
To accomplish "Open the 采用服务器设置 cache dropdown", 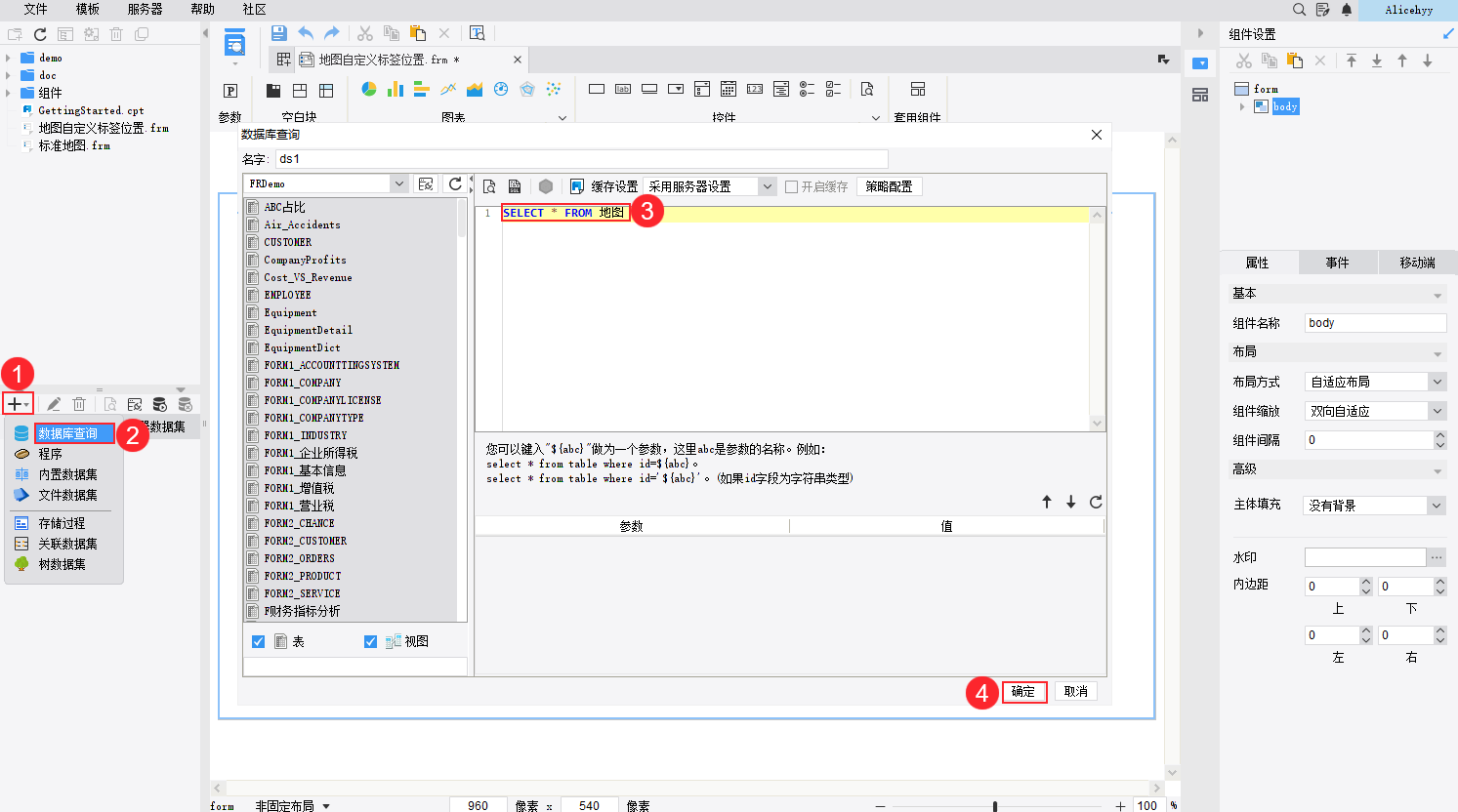I will (767, 186).
